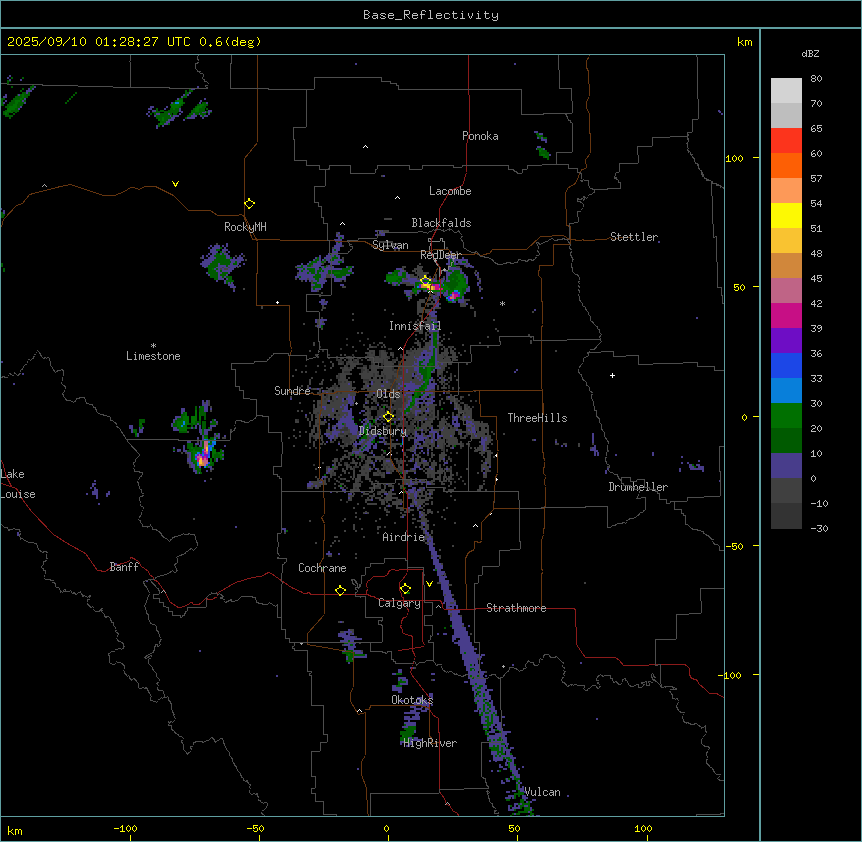862x842 pixels.
Task: Click the intense storm core by RedDeer
Action: pos(433,286)
